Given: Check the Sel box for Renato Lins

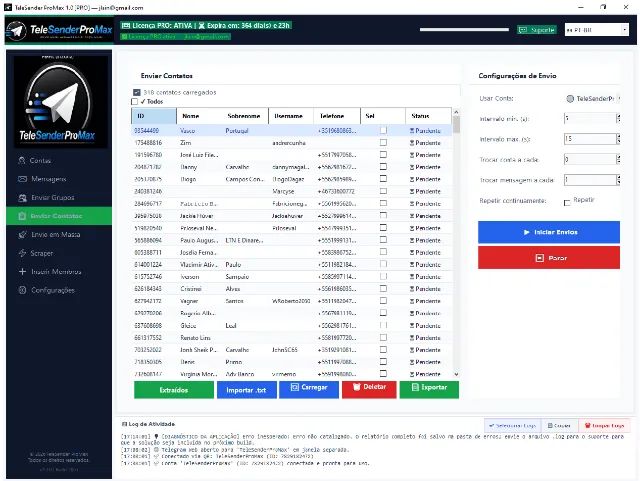Looking at the screenshot, I should pyautogui.click(x=383, y=338).
